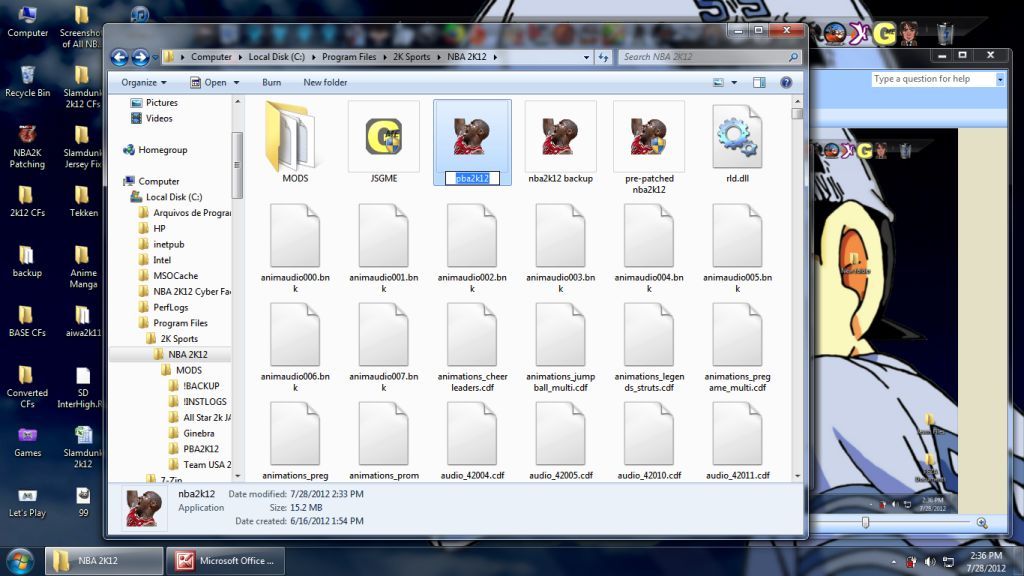1024x576 pixels.
Task: Select animaudio000.bnk file icon
Action: pos(295,235)
